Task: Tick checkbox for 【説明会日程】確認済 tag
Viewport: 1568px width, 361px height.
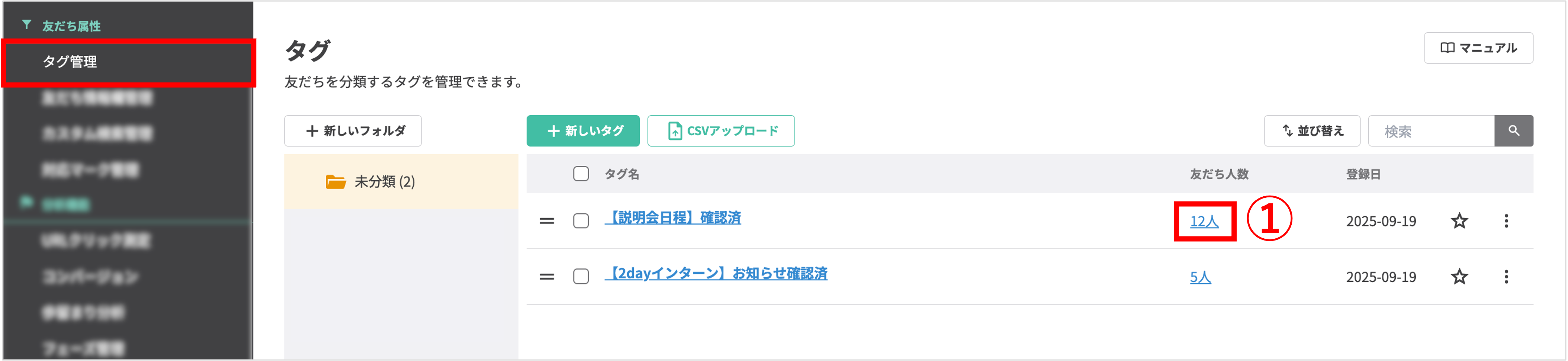Action: click(581, 221)
